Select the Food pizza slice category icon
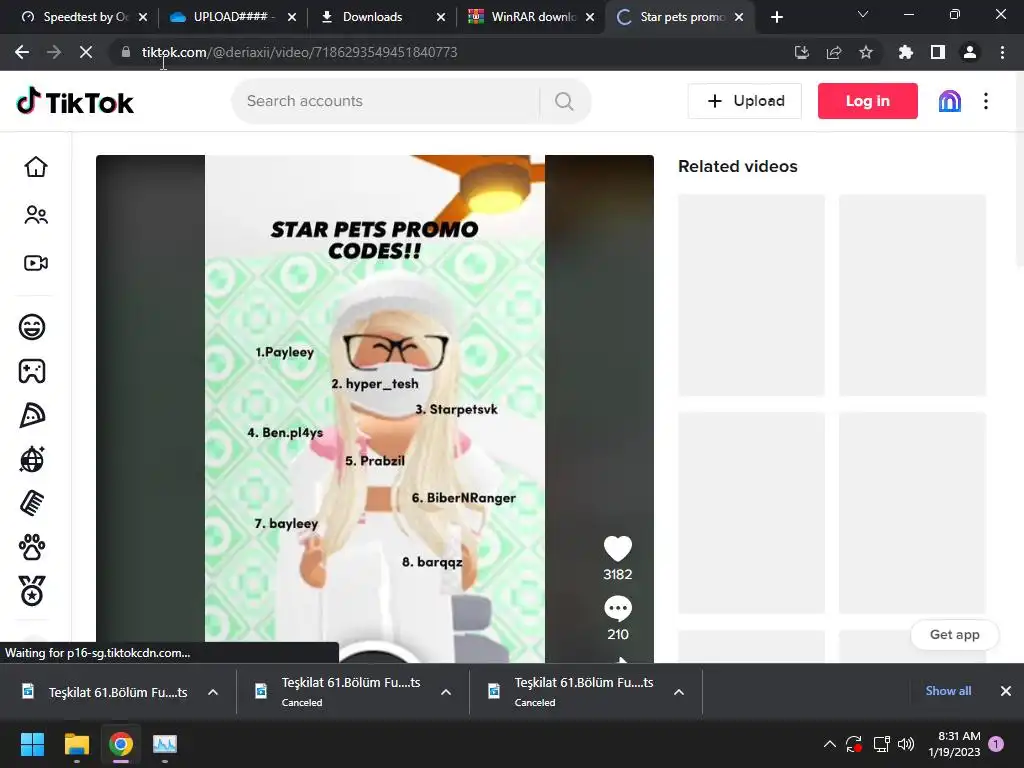The height and width of the screenshot is (768, 1024). pos(32,415)
